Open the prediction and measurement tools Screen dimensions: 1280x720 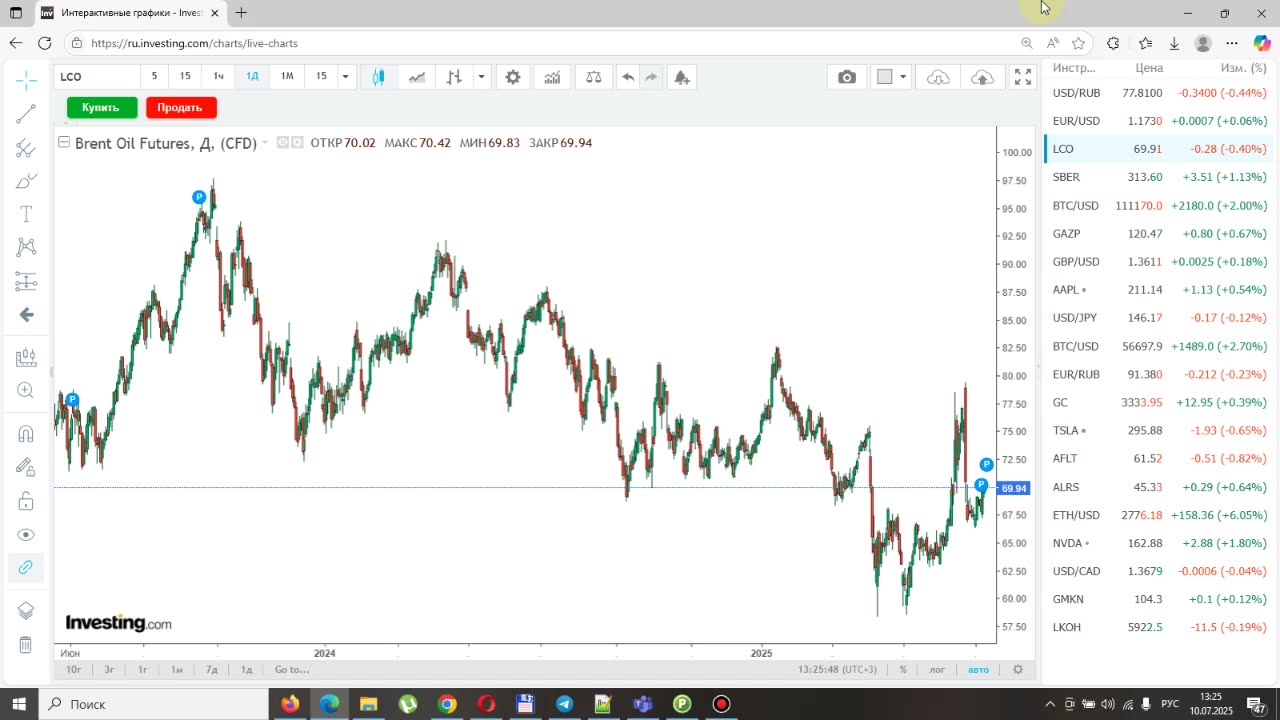[x=26, y=281]
